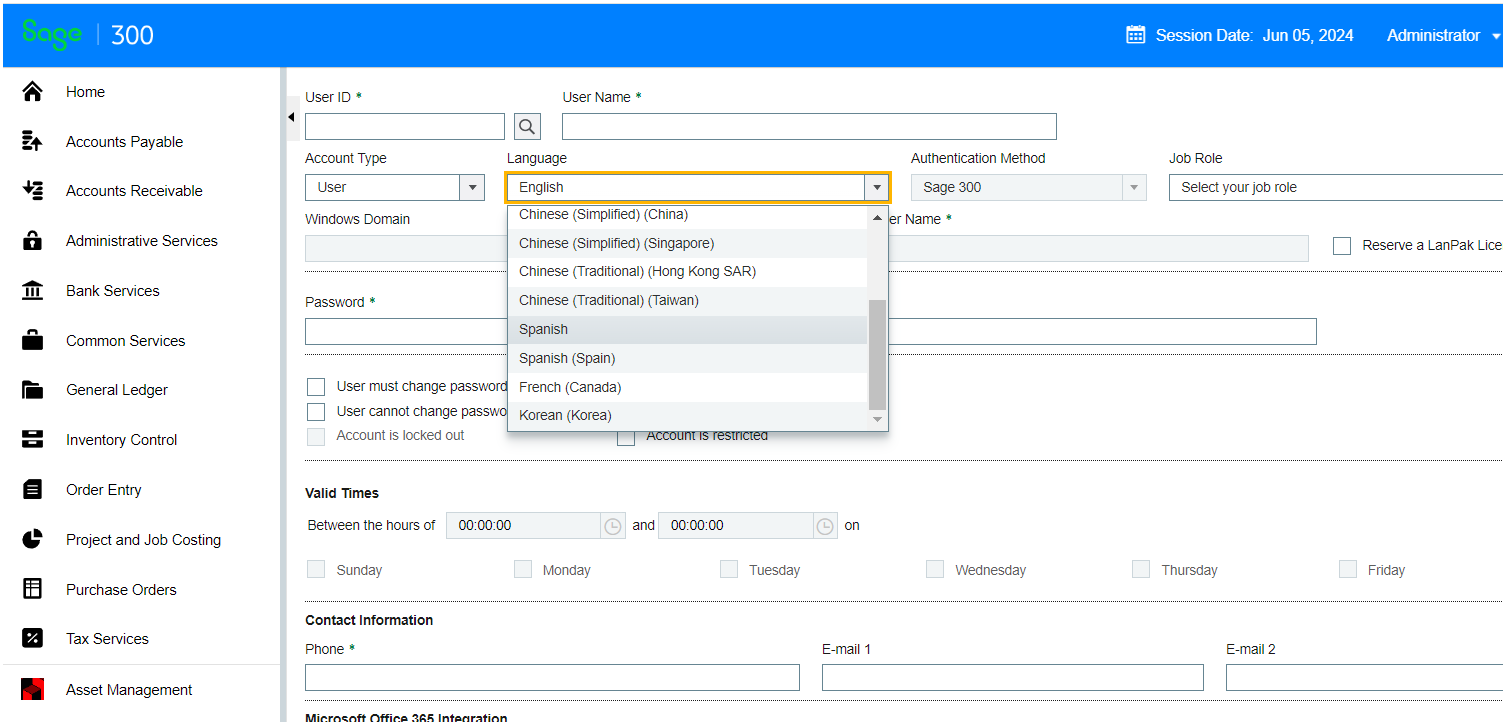Image resolution: width=1503 pixels, height=722 pixels.
Task: Click the start hour time field
Action: [x=523, y=526]
